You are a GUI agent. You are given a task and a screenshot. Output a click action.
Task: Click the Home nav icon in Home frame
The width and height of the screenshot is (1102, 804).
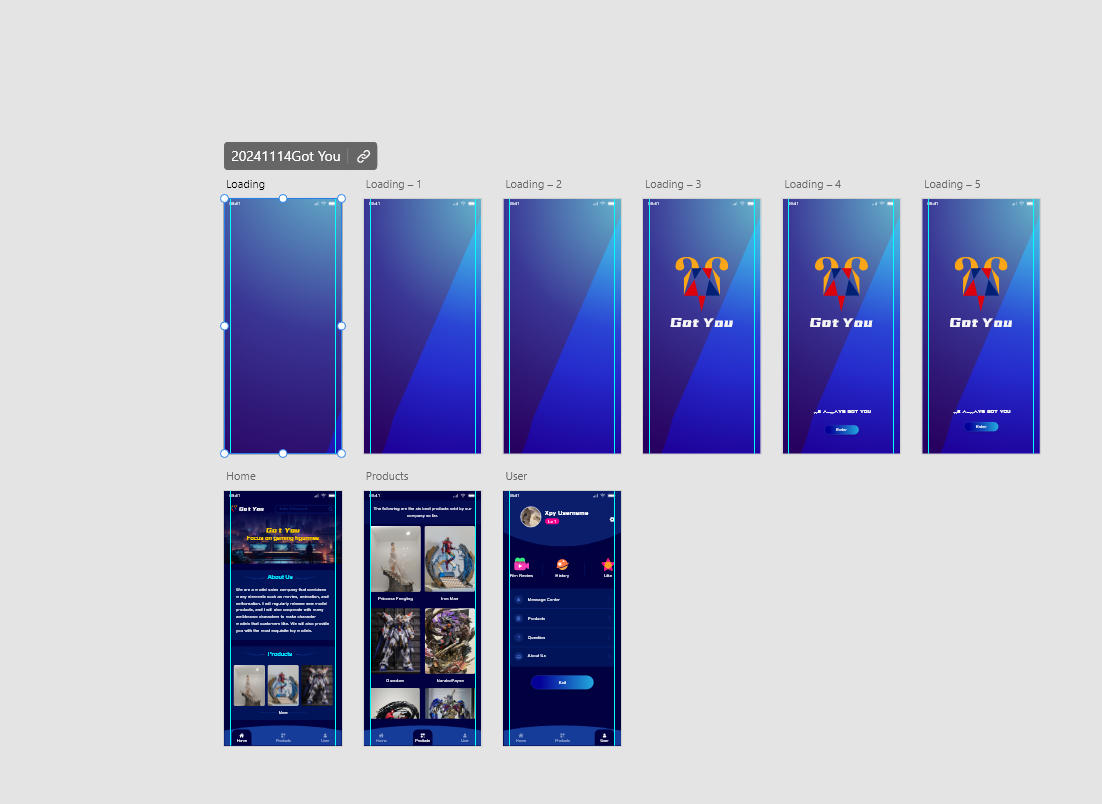(x=241, y=736)
